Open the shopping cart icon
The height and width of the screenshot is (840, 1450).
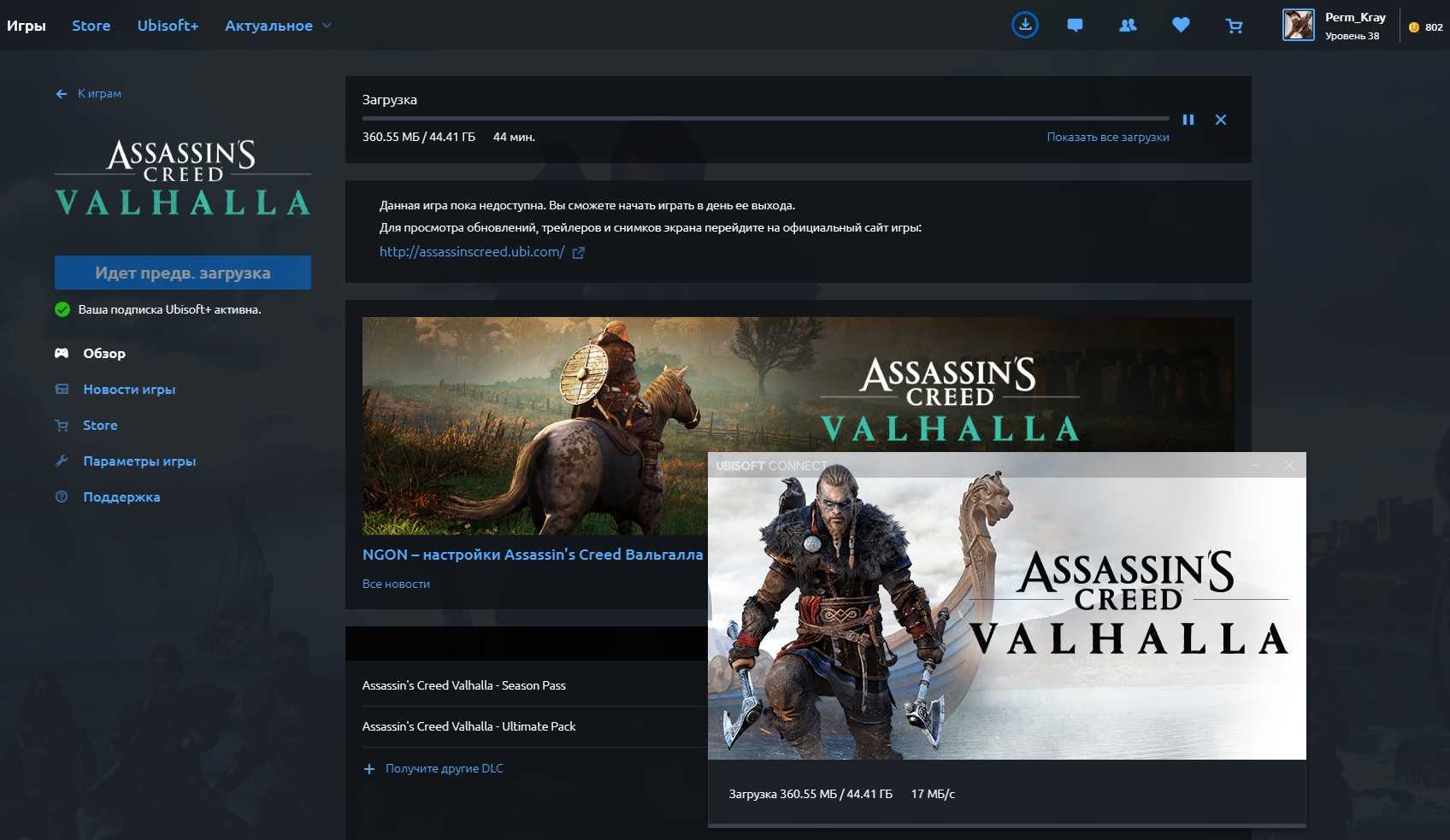pyautogui.click(x=1234, y=26)
